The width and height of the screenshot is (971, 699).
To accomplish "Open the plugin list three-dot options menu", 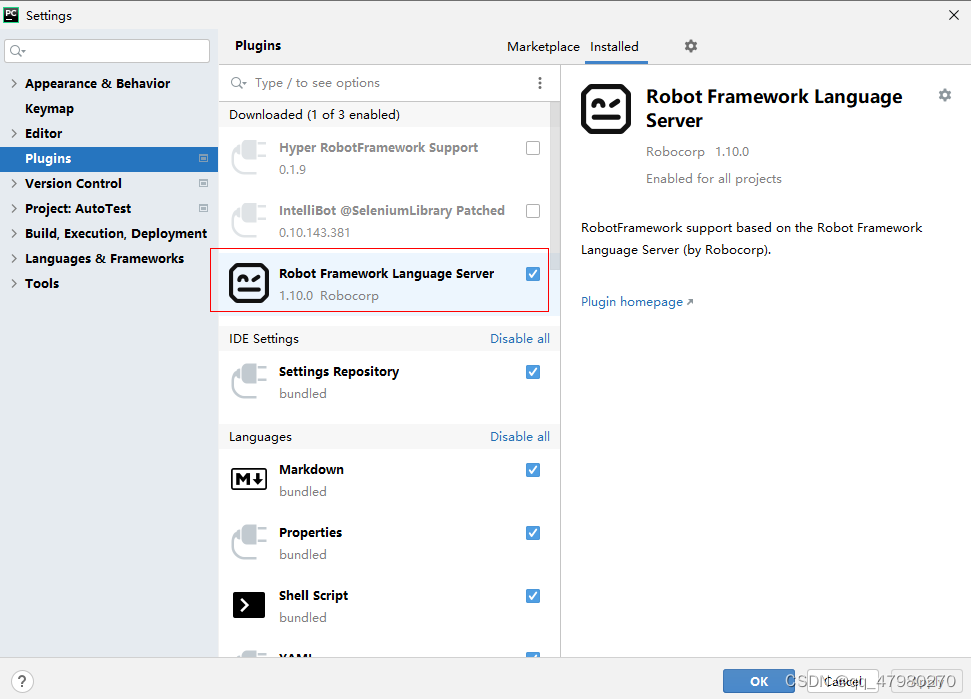I will tap(540, 83).
